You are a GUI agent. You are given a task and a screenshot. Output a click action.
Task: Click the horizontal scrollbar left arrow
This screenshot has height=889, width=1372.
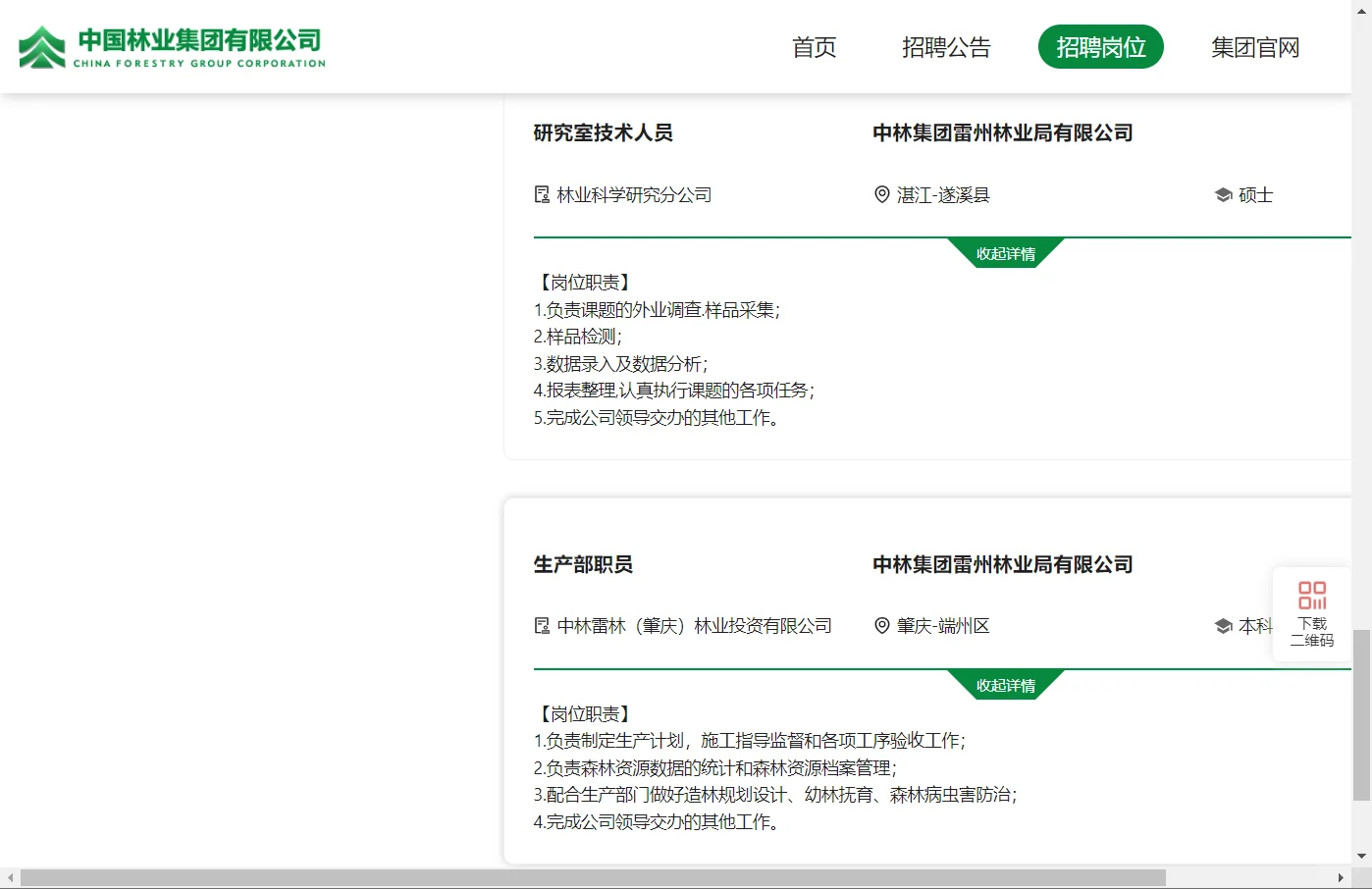(x=10, y=877)
